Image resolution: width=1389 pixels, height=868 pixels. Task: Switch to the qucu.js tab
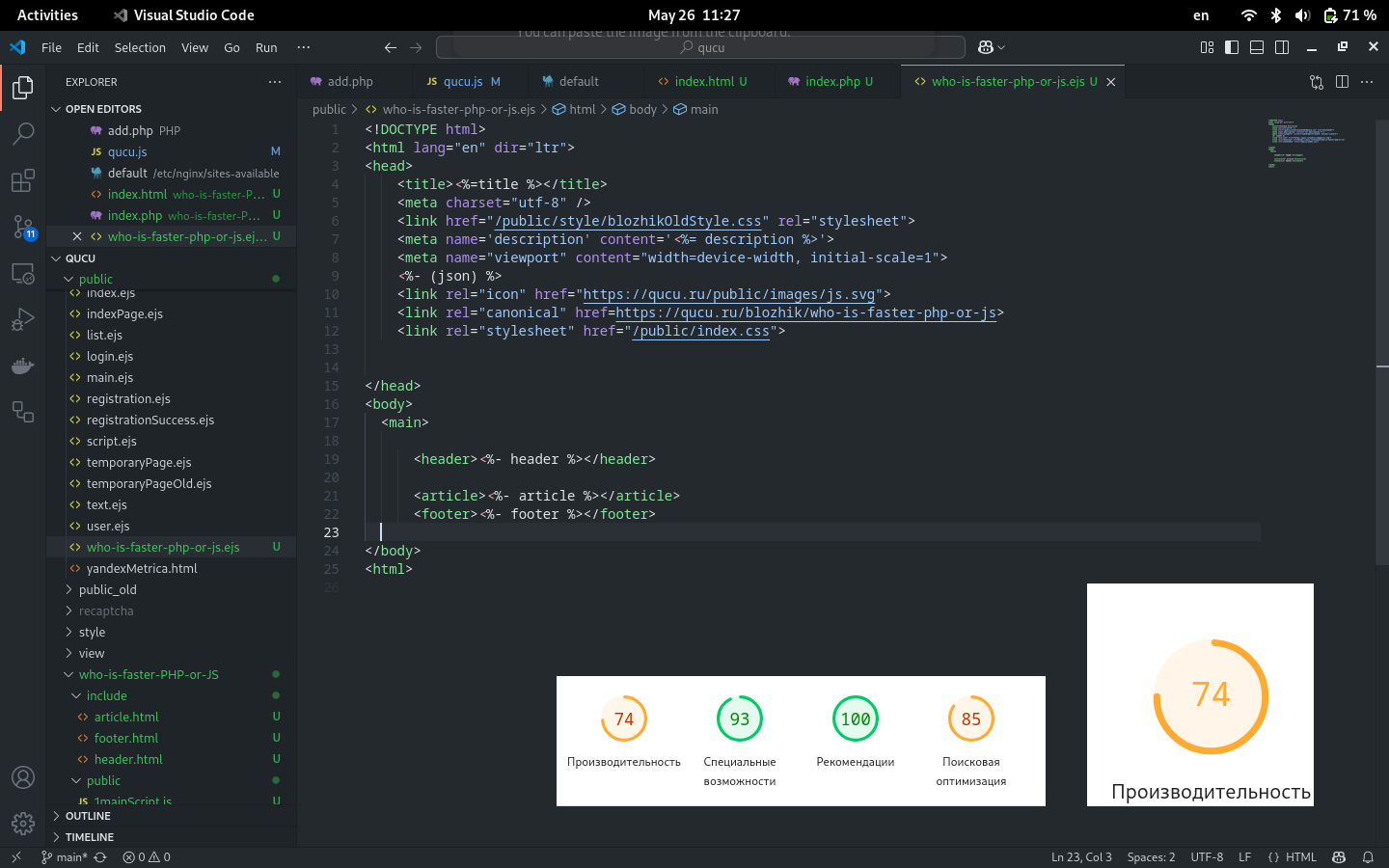pyautogui.click(x=471, y=82)
